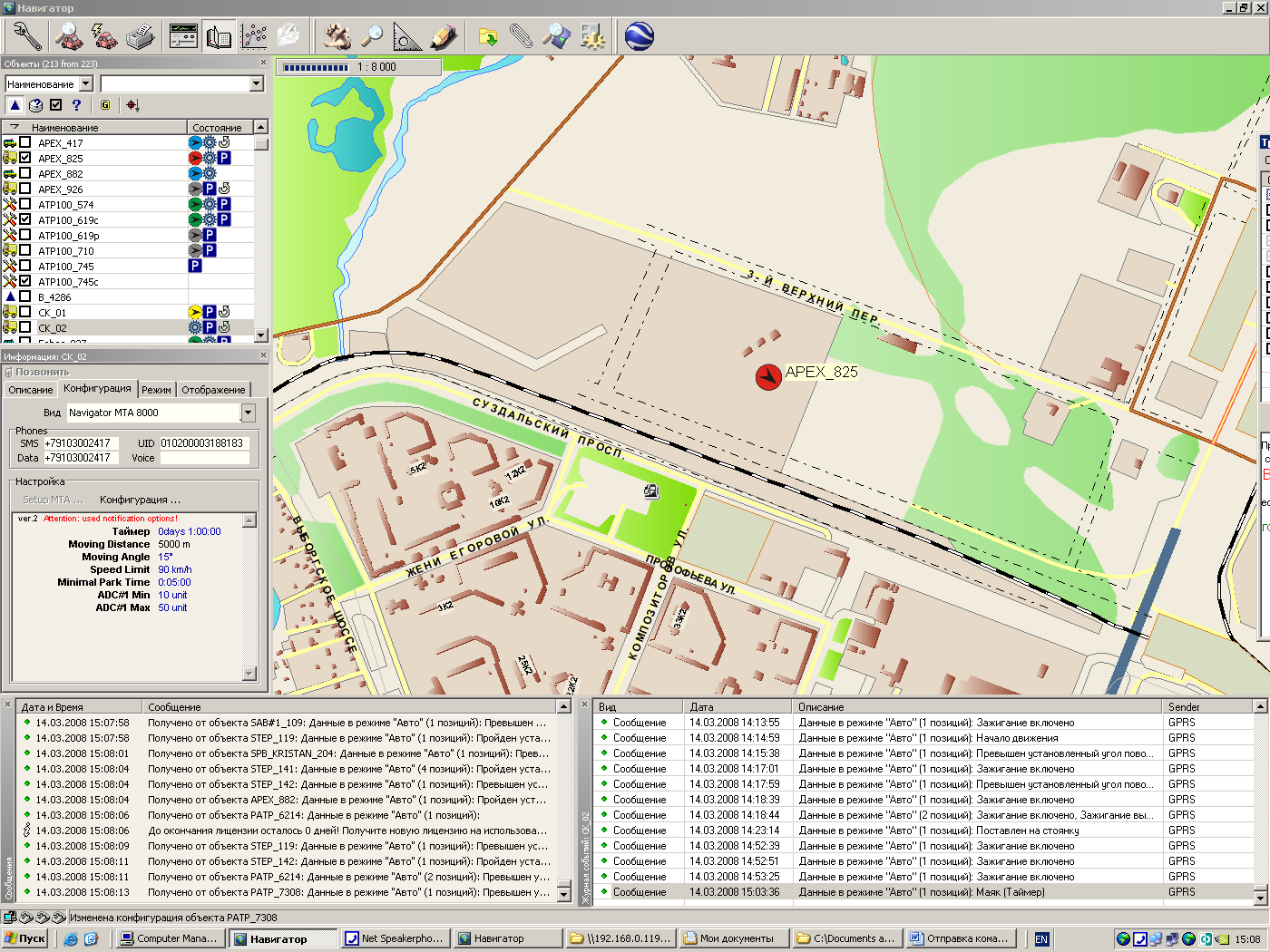Click the car search magnifier icon

coord(69,36)
